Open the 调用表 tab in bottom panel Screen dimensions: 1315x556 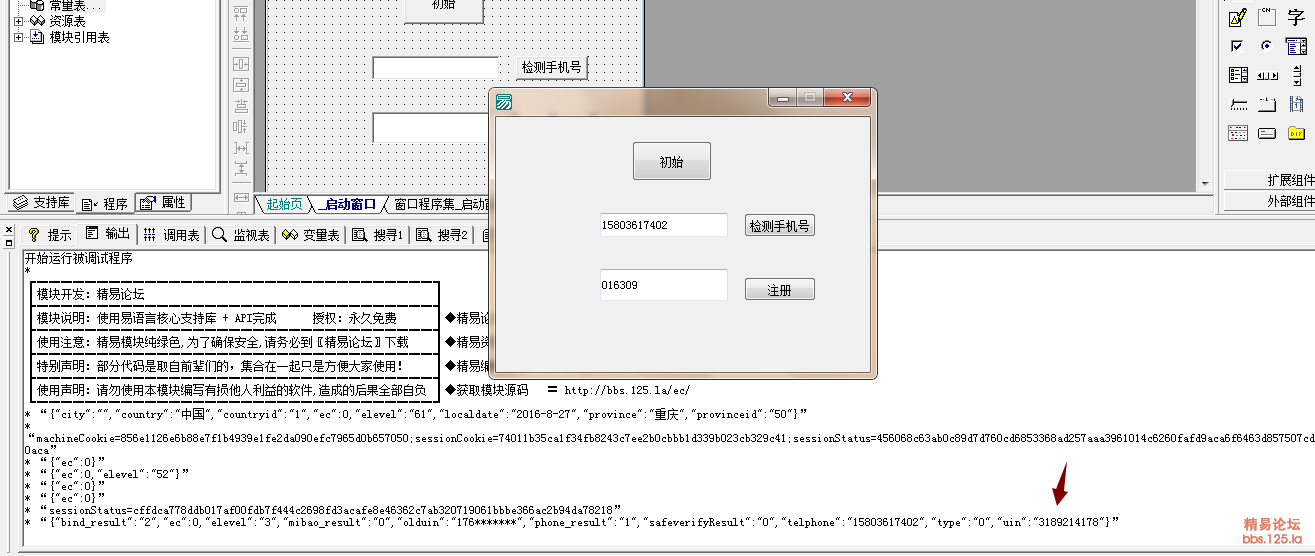coord(171,235)
